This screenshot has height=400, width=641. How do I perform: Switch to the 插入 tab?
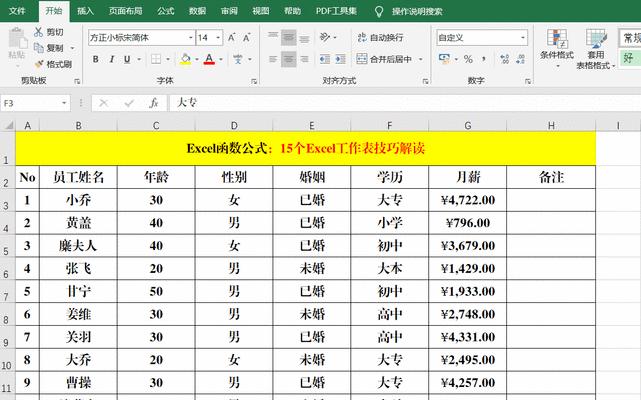[x=85, y=11]
